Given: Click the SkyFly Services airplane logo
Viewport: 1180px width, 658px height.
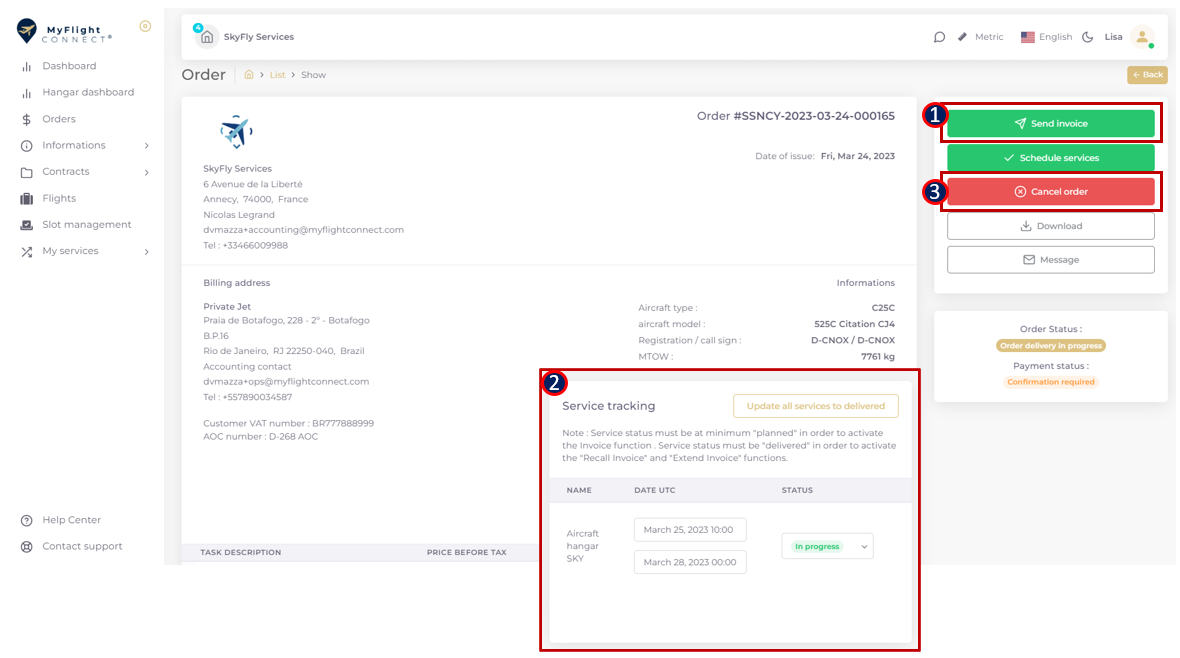Looking at the screenshot, I should 236,132.
